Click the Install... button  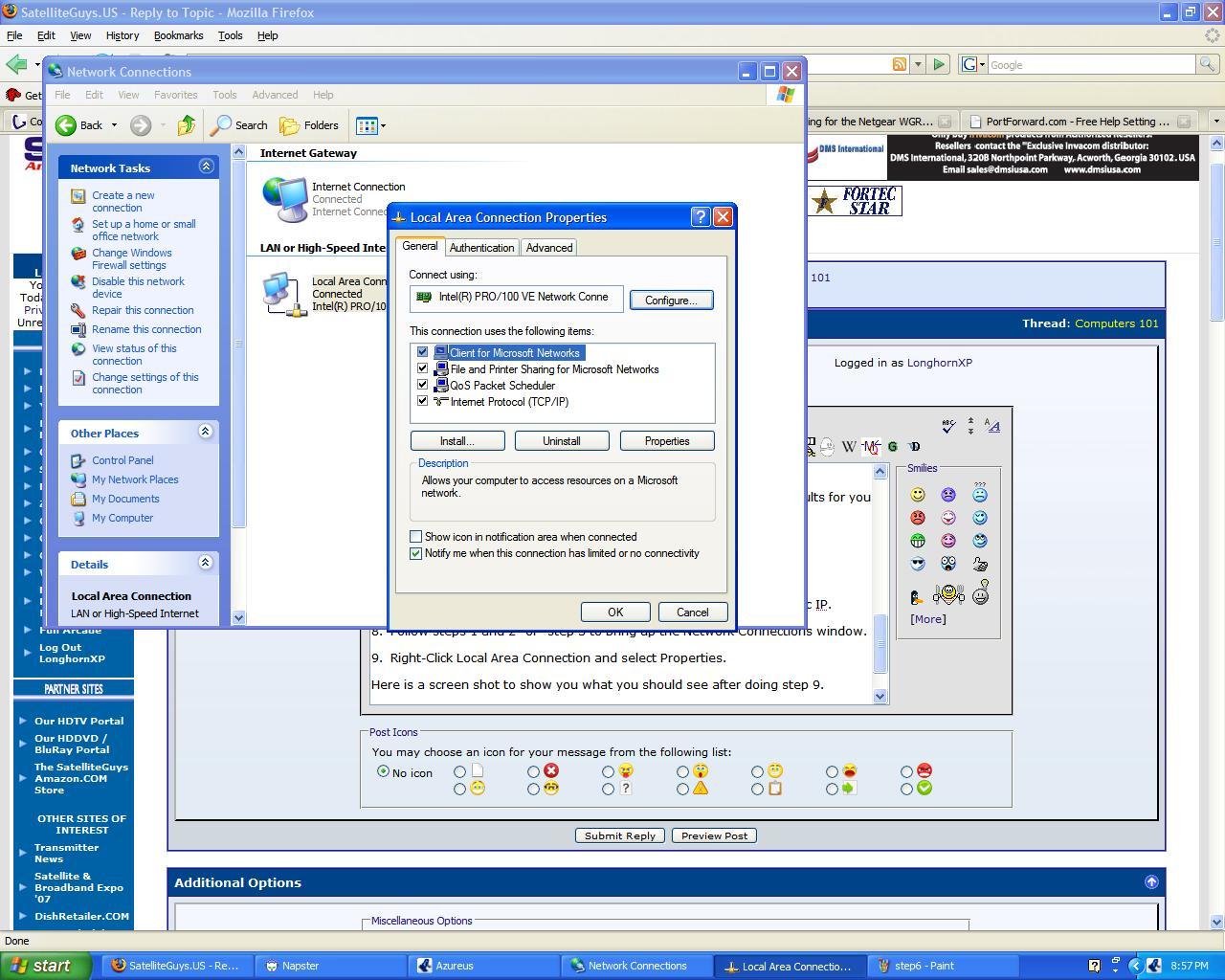point(457,441)
